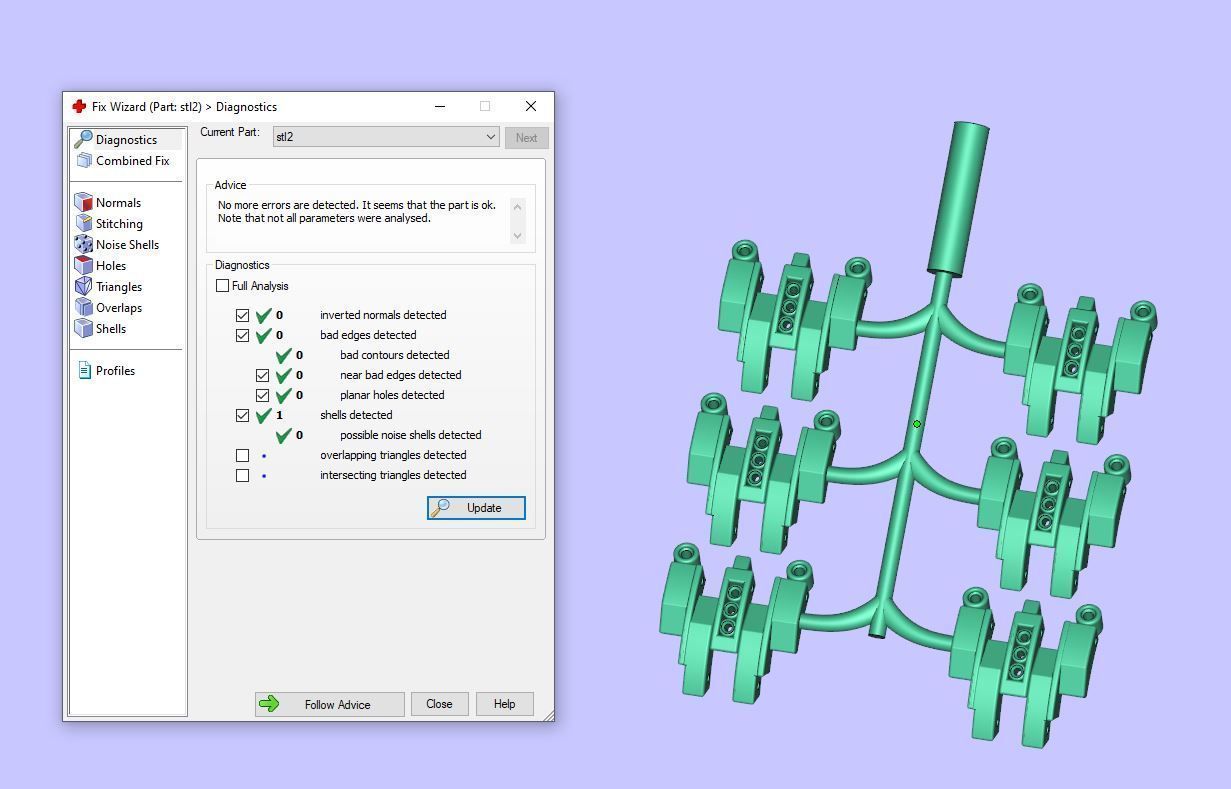This screenshot has height=789, width=1231.
Task: Go to the Stitching page
Action: pyautogui.click(x=119, y=224)
